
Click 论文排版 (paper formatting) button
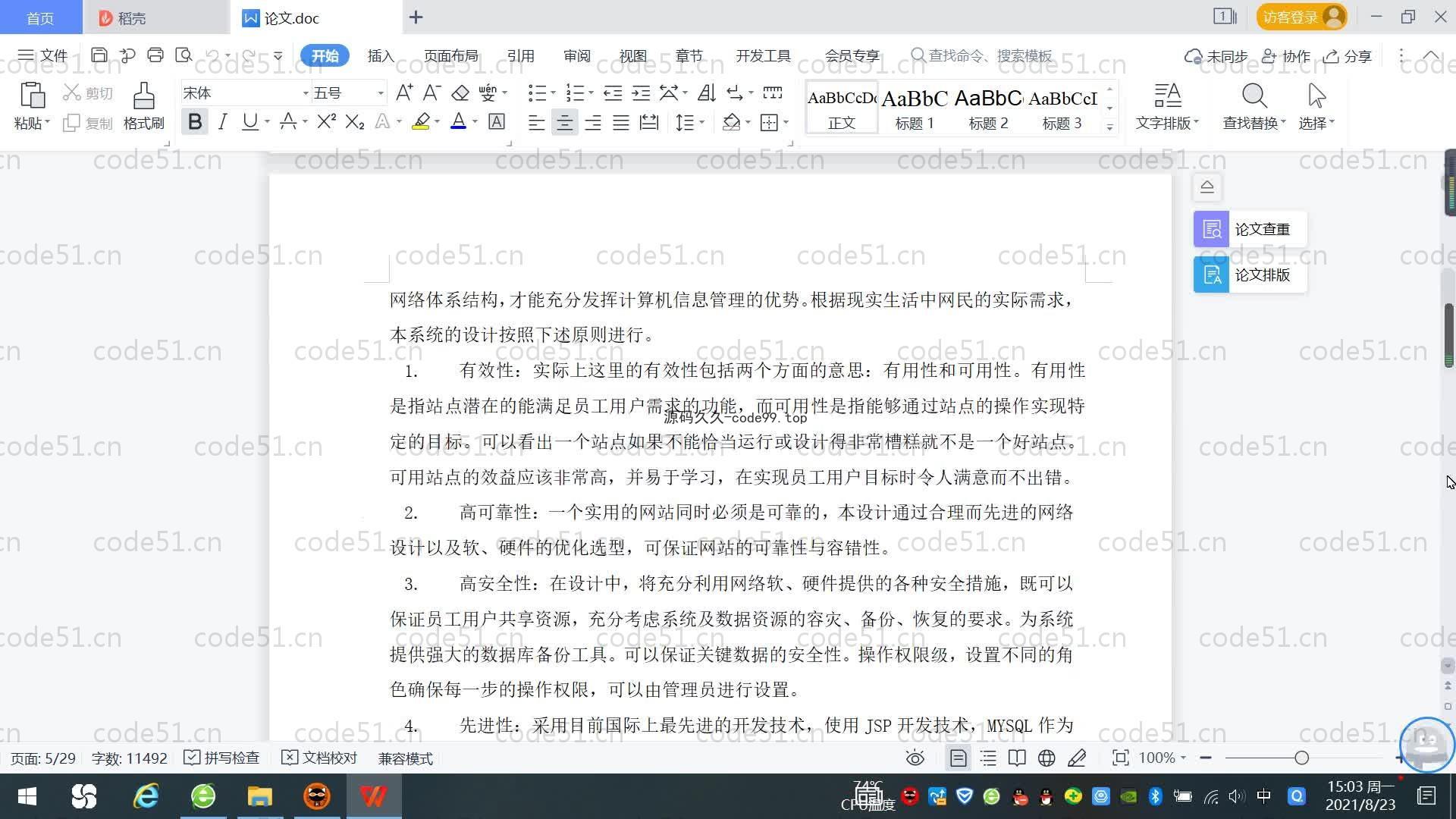point(1250,275)
